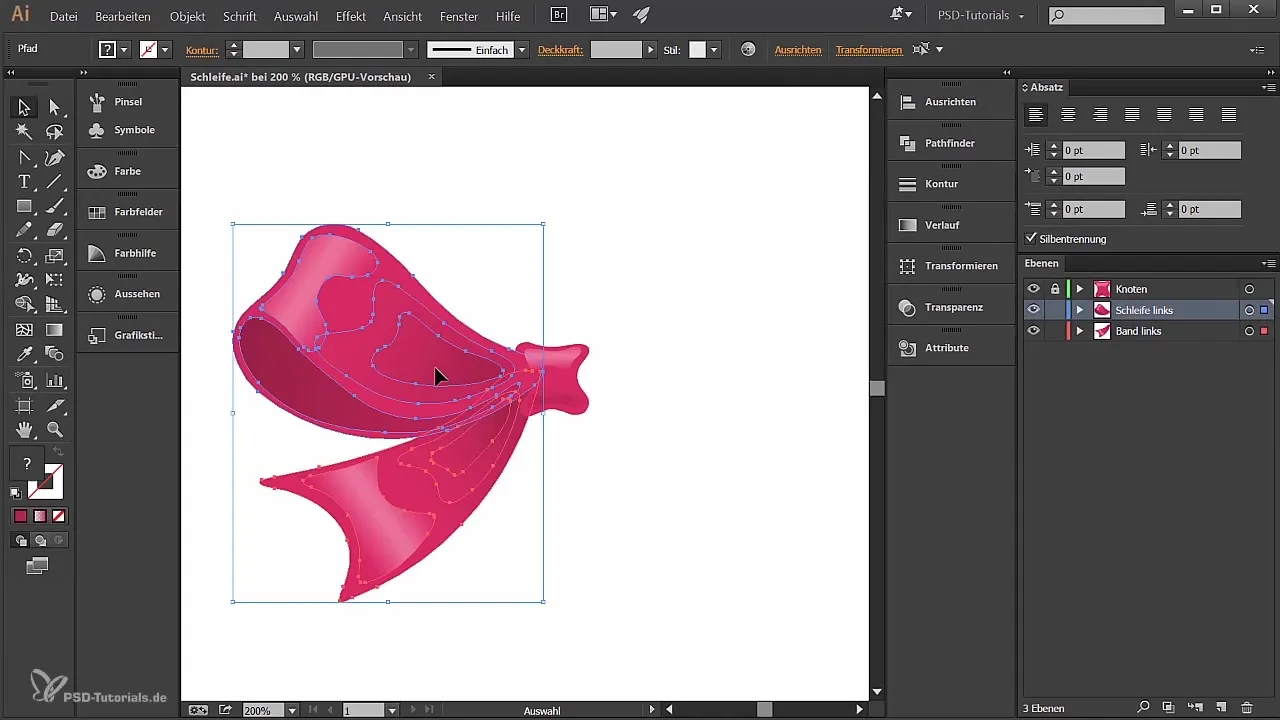This screenshot has width=1280, height=720.
Task: Align paragraph left in Absatz panel
Action: pyautogui.click(x=1037, y=115)
